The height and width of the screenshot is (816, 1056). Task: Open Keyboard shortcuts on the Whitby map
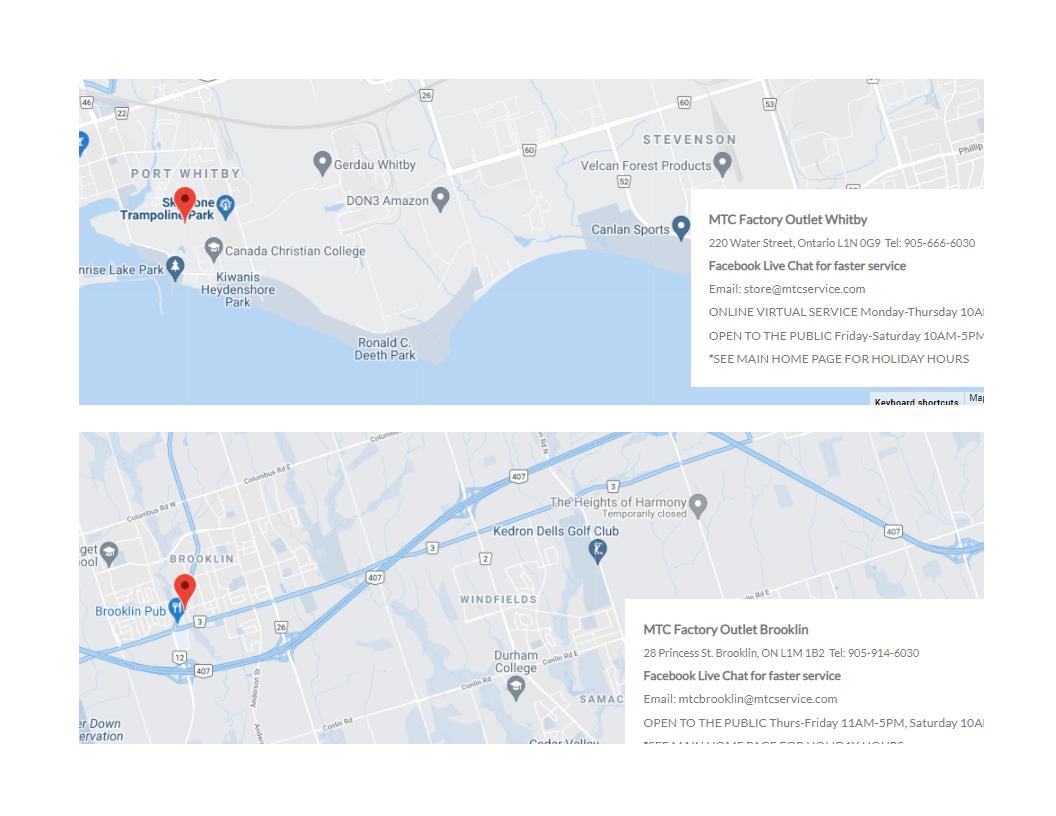[916, 401]
